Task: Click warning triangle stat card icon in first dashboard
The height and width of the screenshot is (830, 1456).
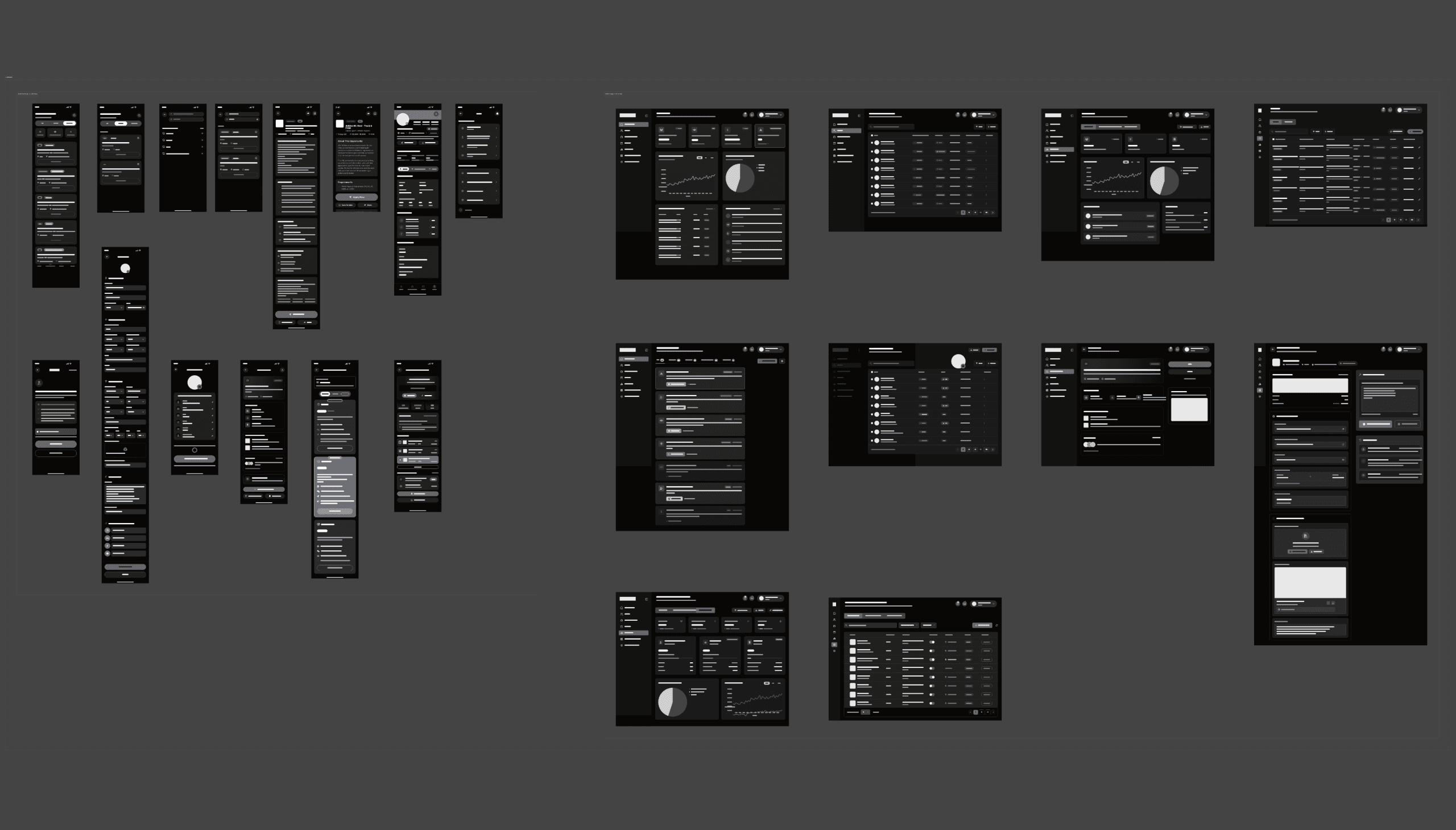Action: click(x=762, y=130)
